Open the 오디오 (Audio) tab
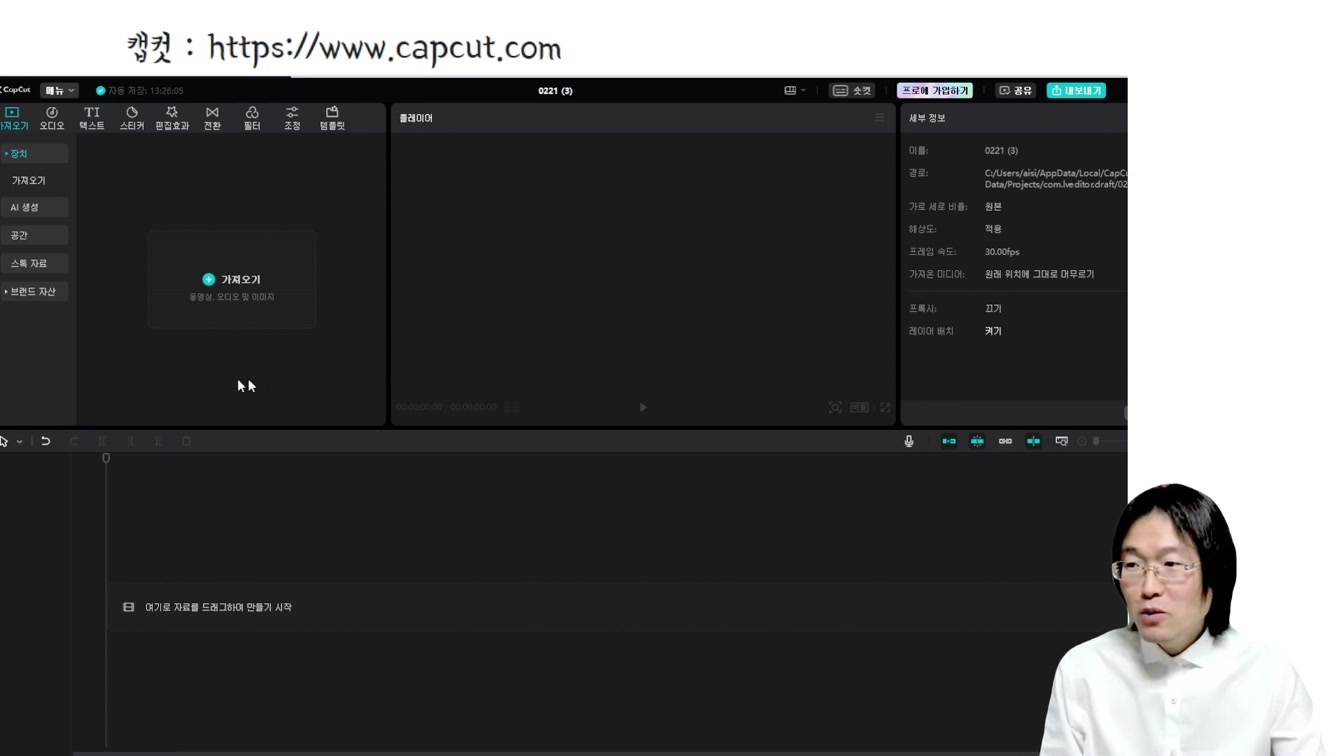 coord(52,118)
